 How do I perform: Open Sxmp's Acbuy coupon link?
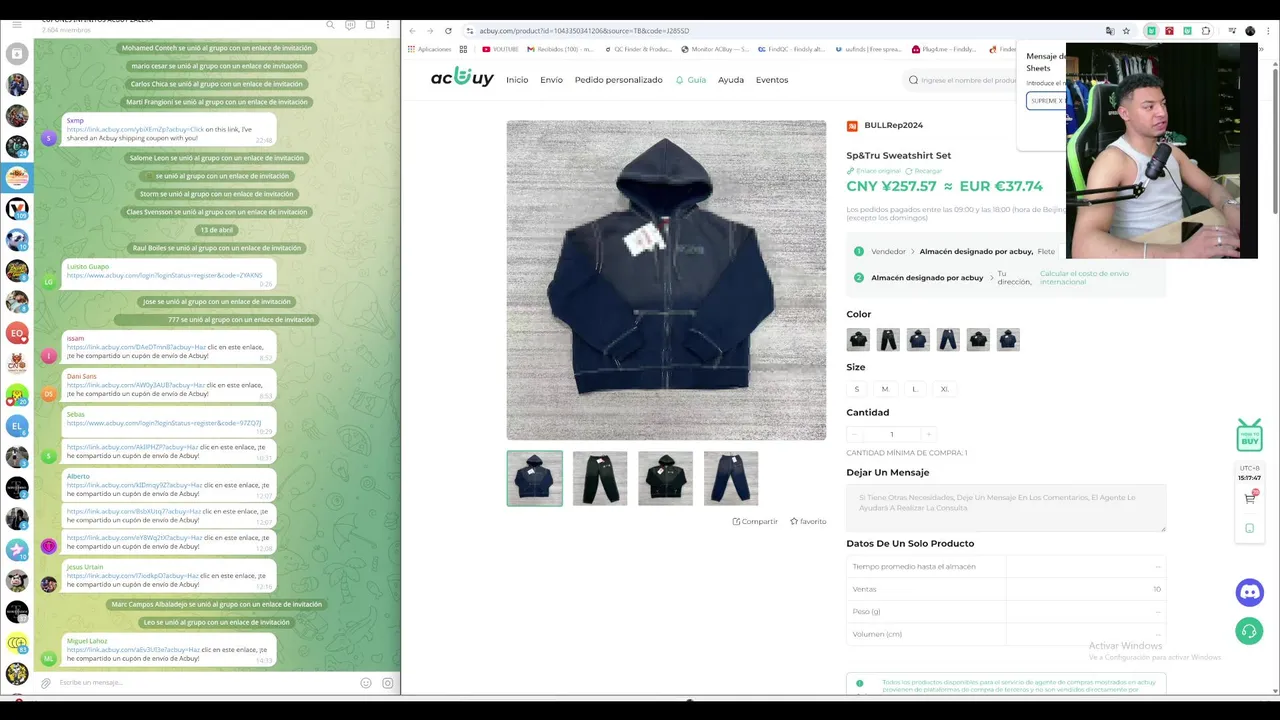click(x=135, y=129)
